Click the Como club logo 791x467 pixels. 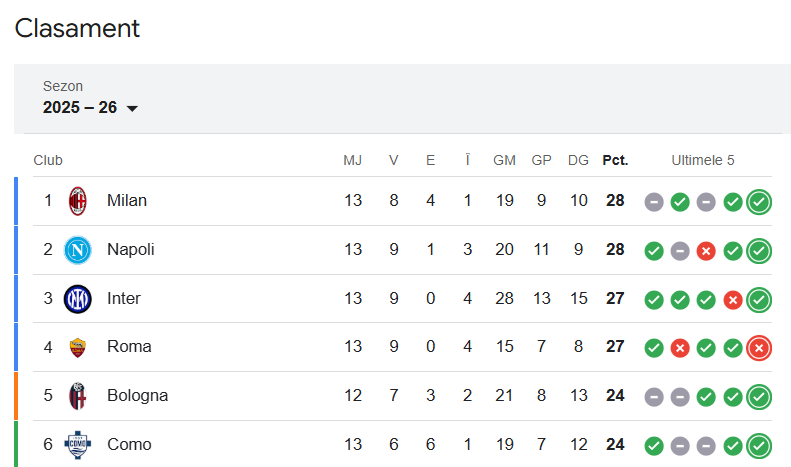tap(78, 444)
